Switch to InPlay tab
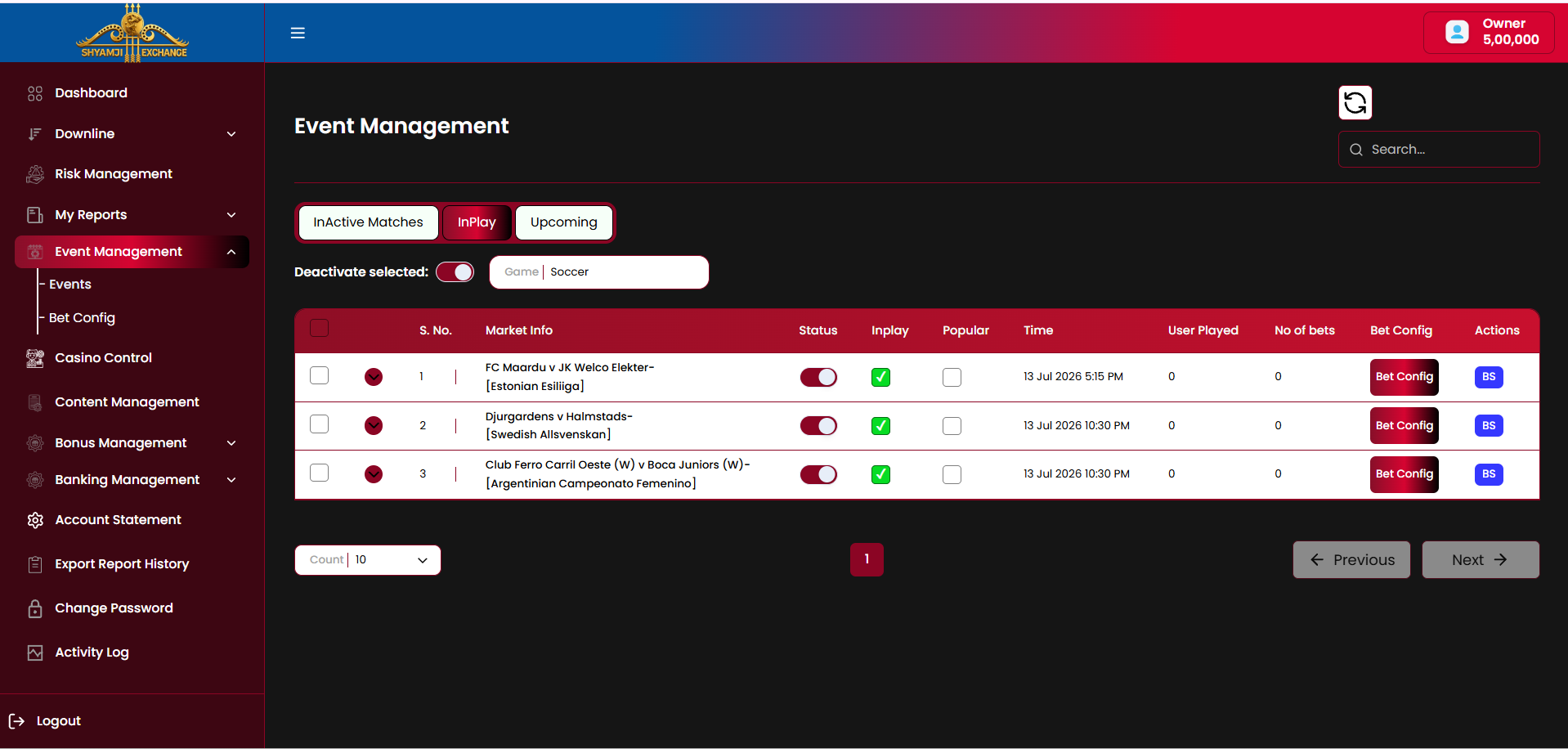The image size is (1568, 749). (x=477, y=222)
